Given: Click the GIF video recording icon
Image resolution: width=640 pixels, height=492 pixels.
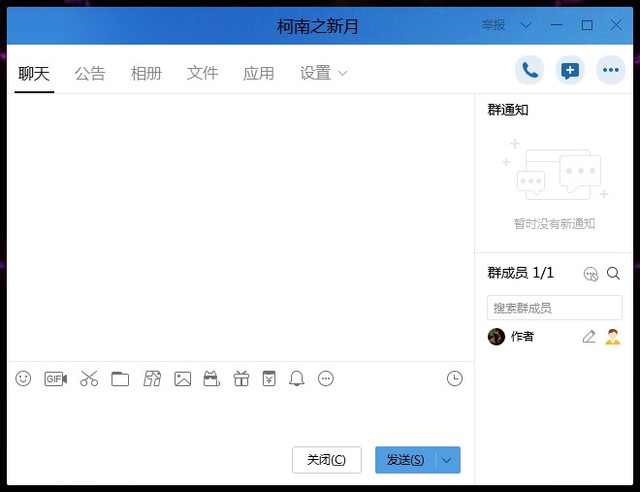Looking at the screenshot, I should [55, 379].
